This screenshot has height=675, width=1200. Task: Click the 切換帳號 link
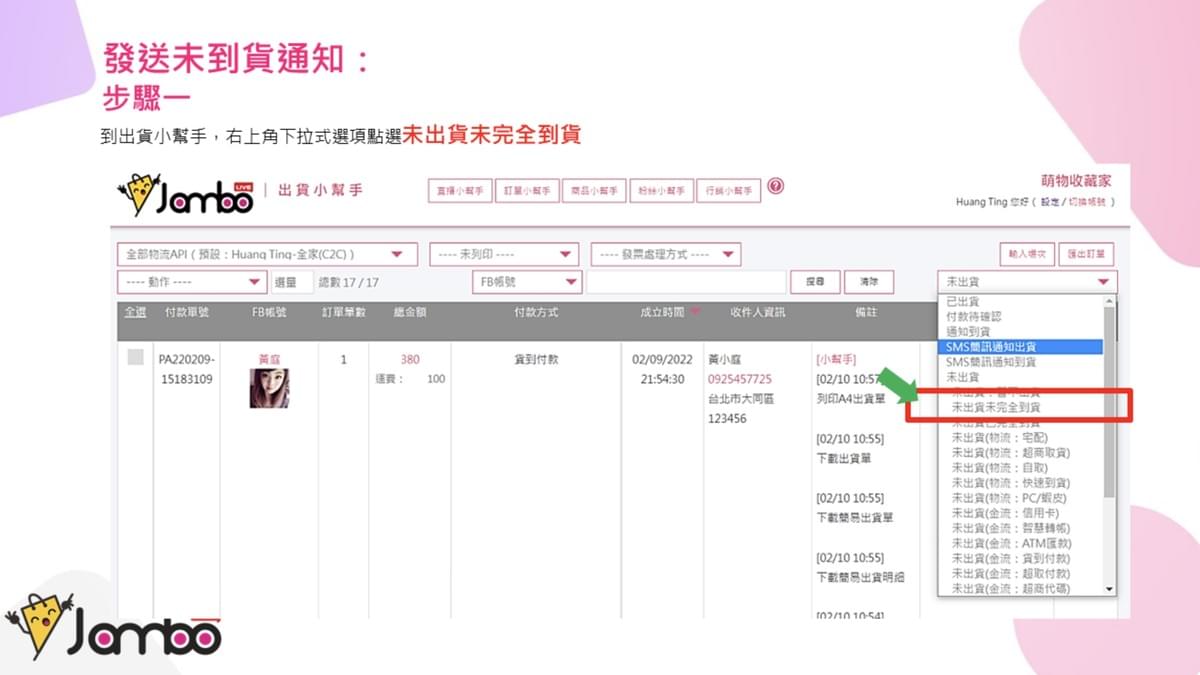click(x=1087, y=202)
